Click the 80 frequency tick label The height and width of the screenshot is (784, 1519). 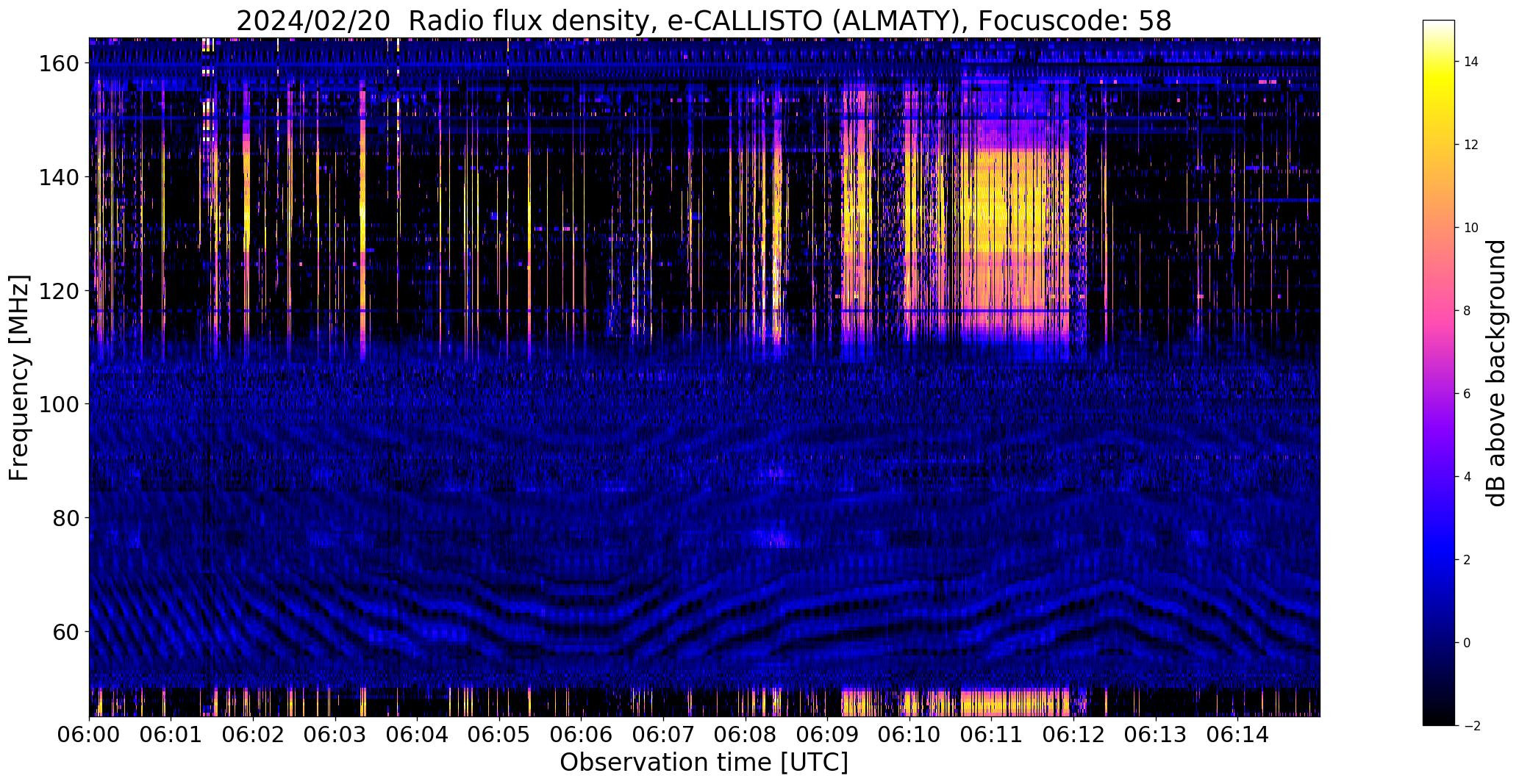point(65,518)
